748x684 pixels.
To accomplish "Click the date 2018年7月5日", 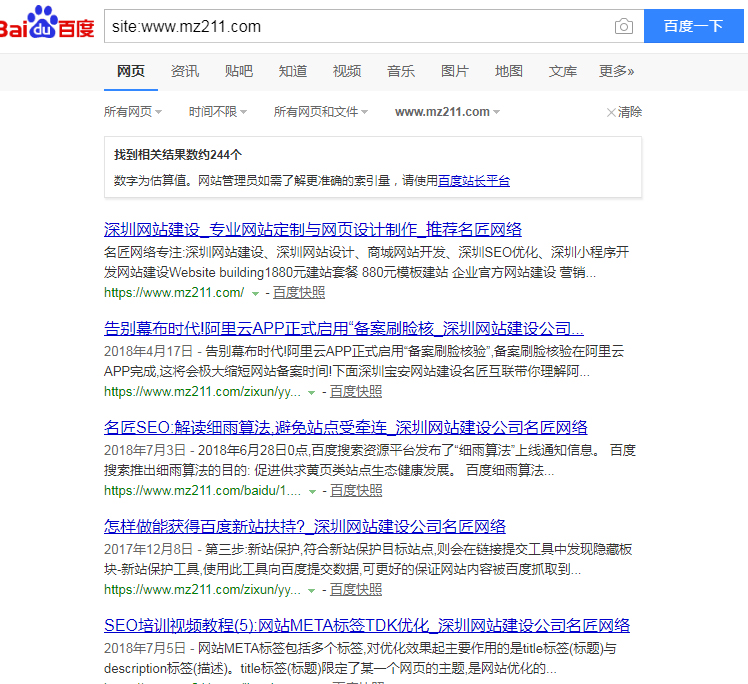I will pos(145,648).
